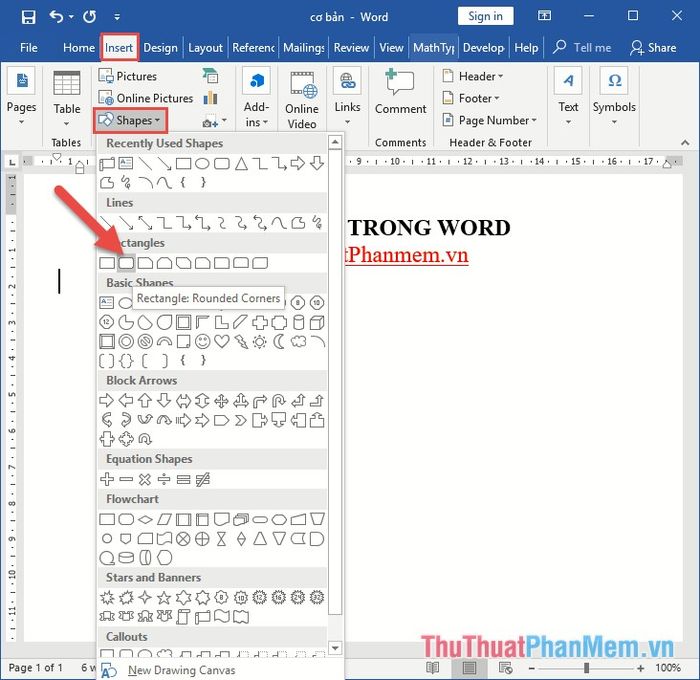The image size is (700, 680).
Task: Click New Drawing Canvas option
Action: (181, 670)
